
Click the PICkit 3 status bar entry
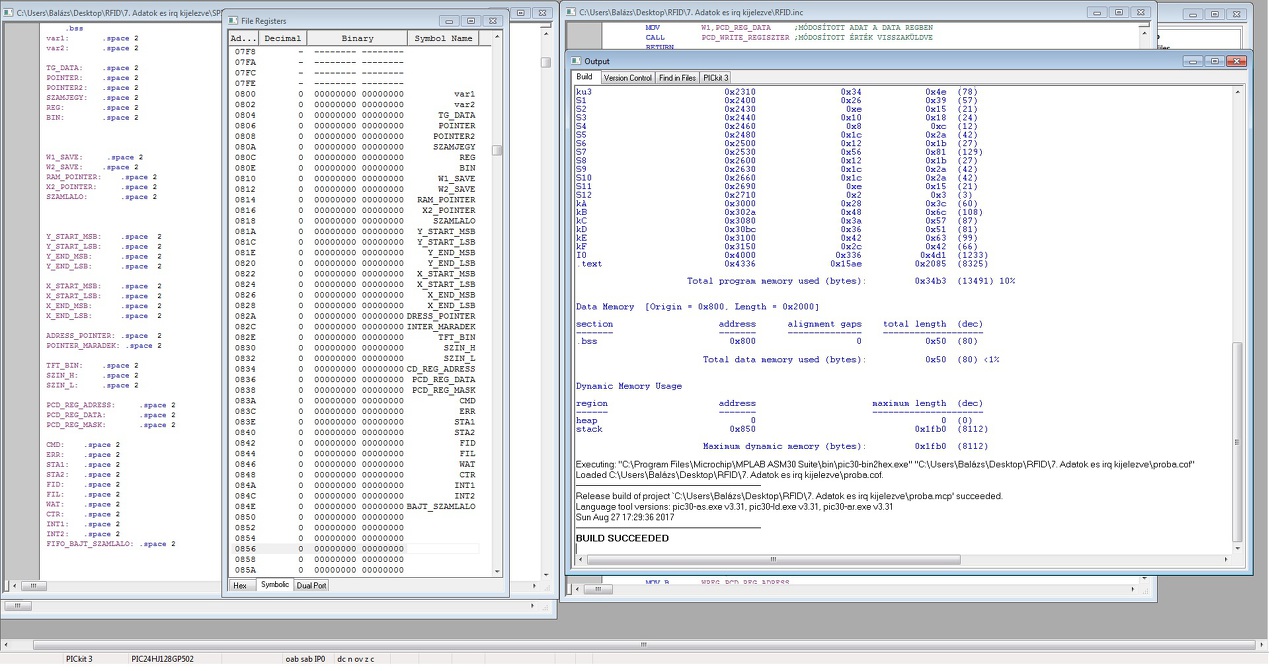point(79,659)
